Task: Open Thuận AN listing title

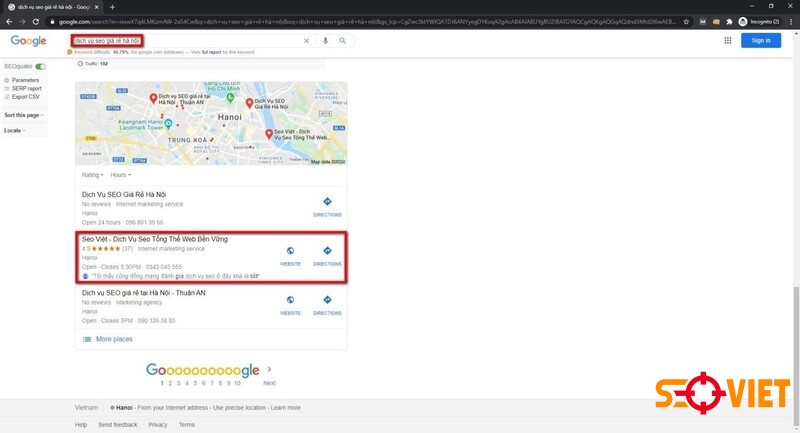Action: pos(143,293)
